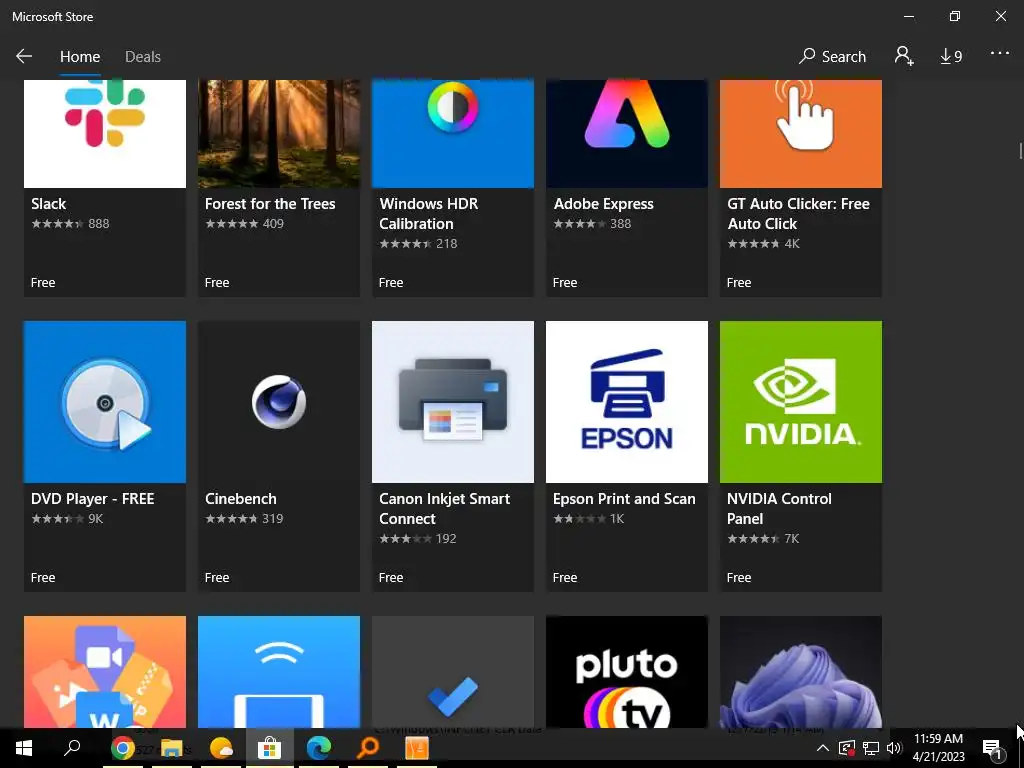Click Free price under DVD Player

[43, 577]
